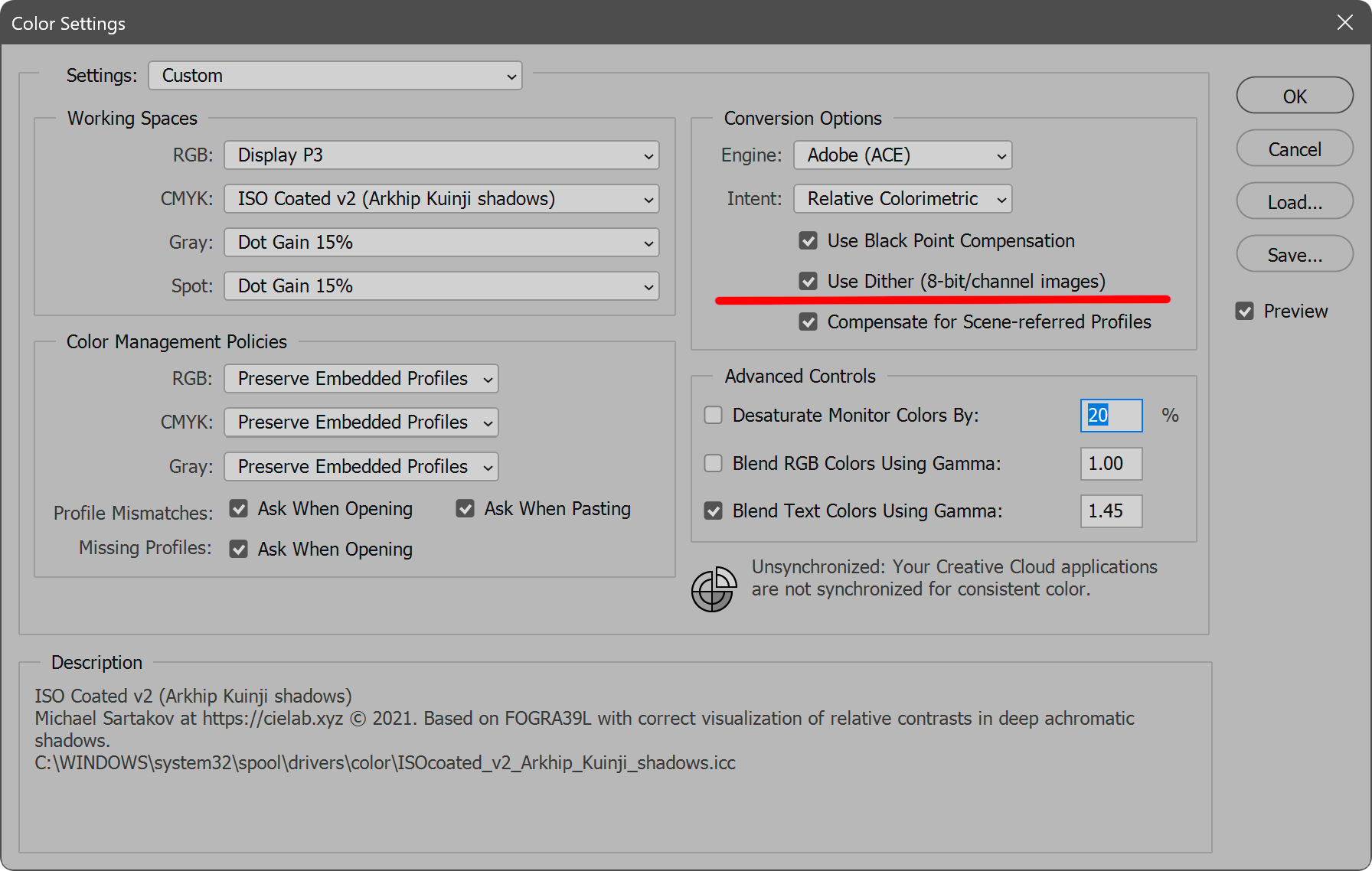
Task: Click the Blend Text gamma 1.45 field
Action: 1111,511
